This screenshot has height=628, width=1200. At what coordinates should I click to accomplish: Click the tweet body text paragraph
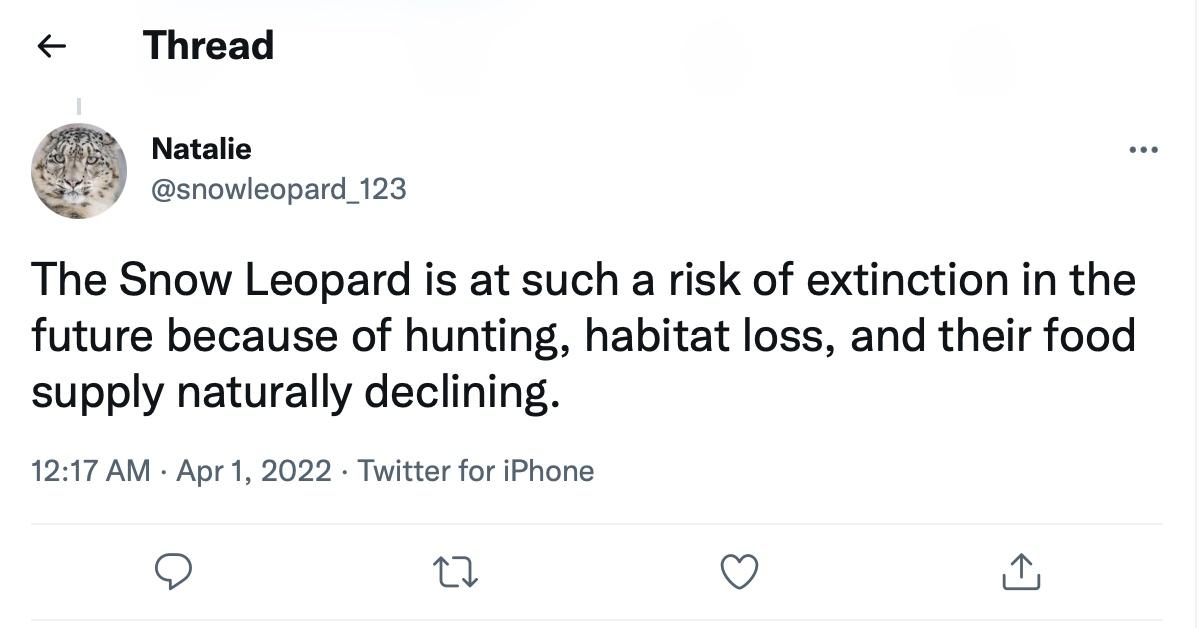coord(583,336)
